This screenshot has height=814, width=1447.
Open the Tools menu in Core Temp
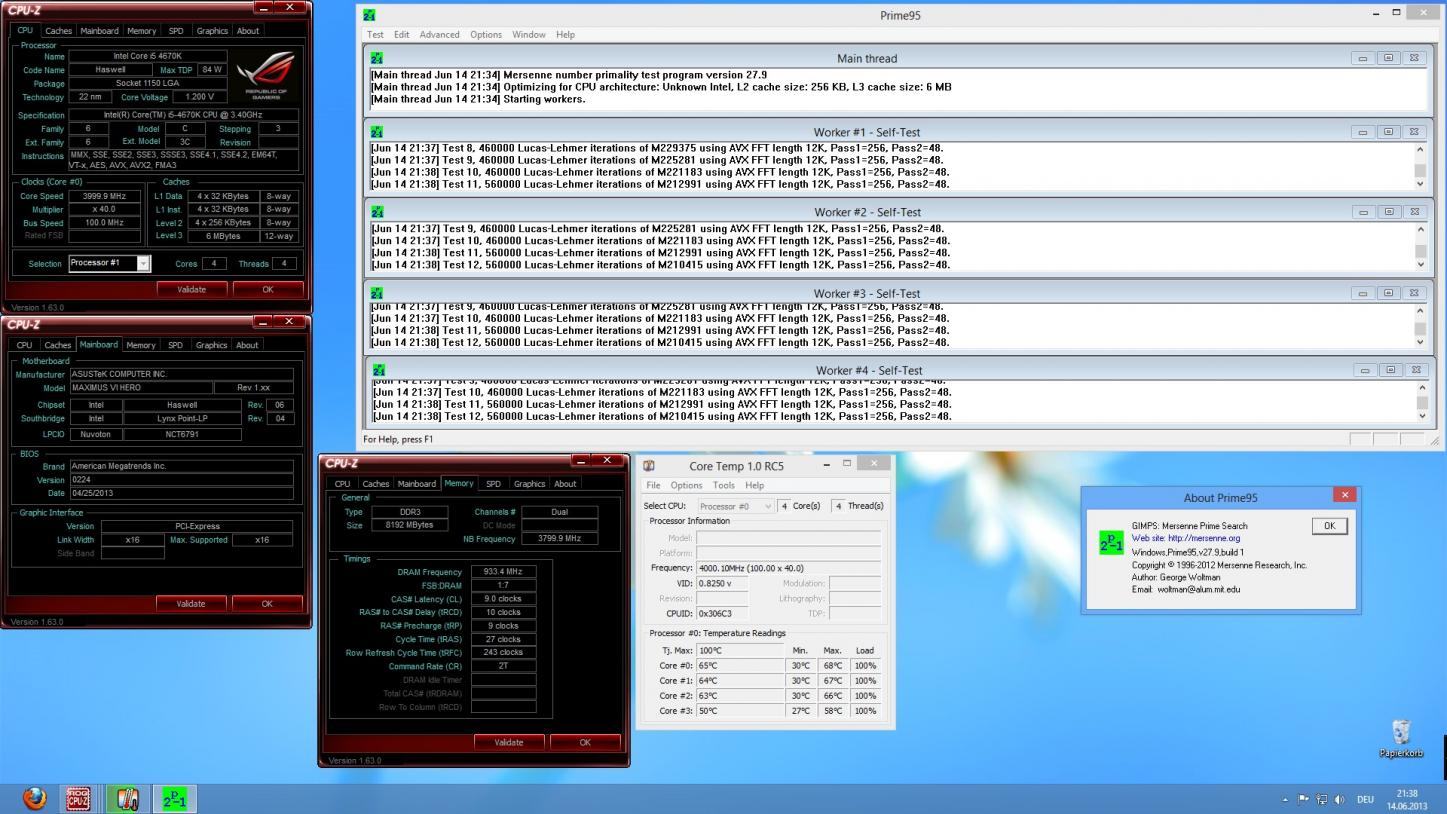pyautogui.click(x=724, y=485)
